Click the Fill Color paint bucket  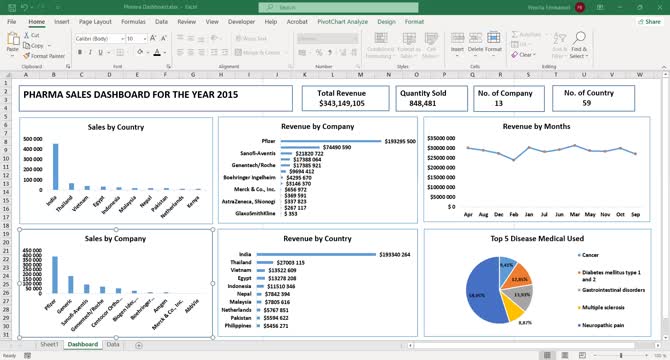tap(140, 52)
